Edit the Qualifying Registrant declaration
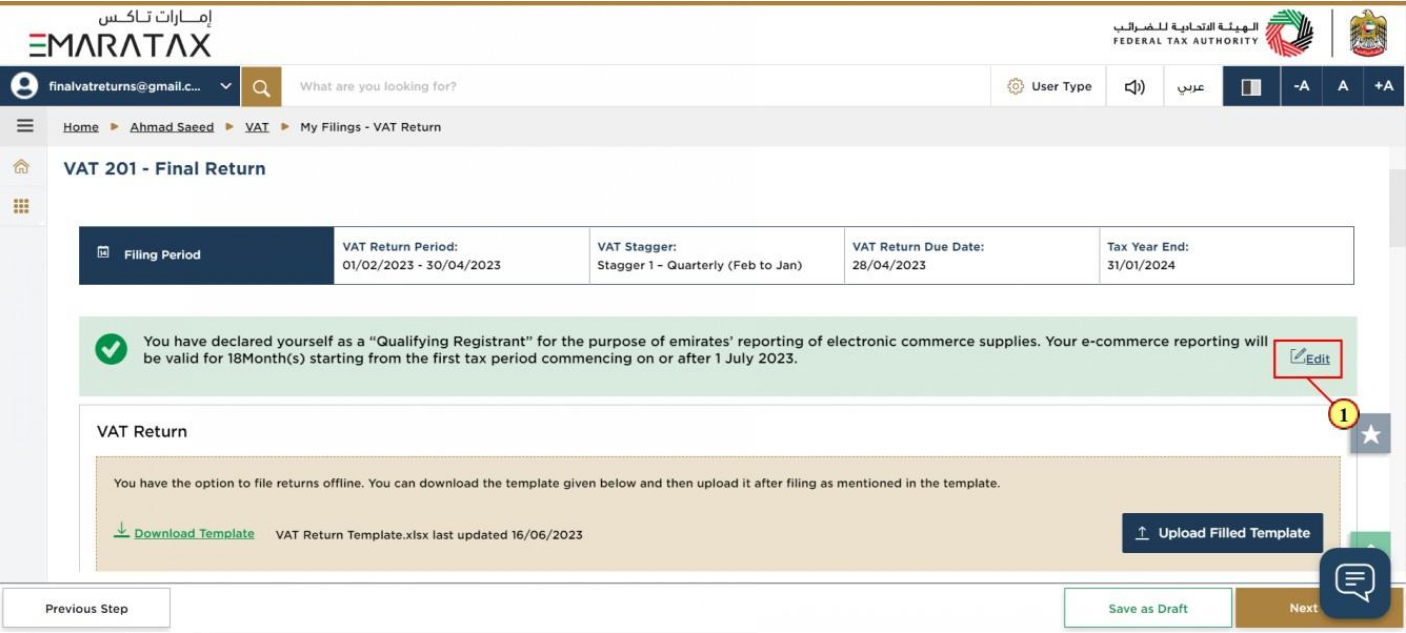 point(1310,357)
